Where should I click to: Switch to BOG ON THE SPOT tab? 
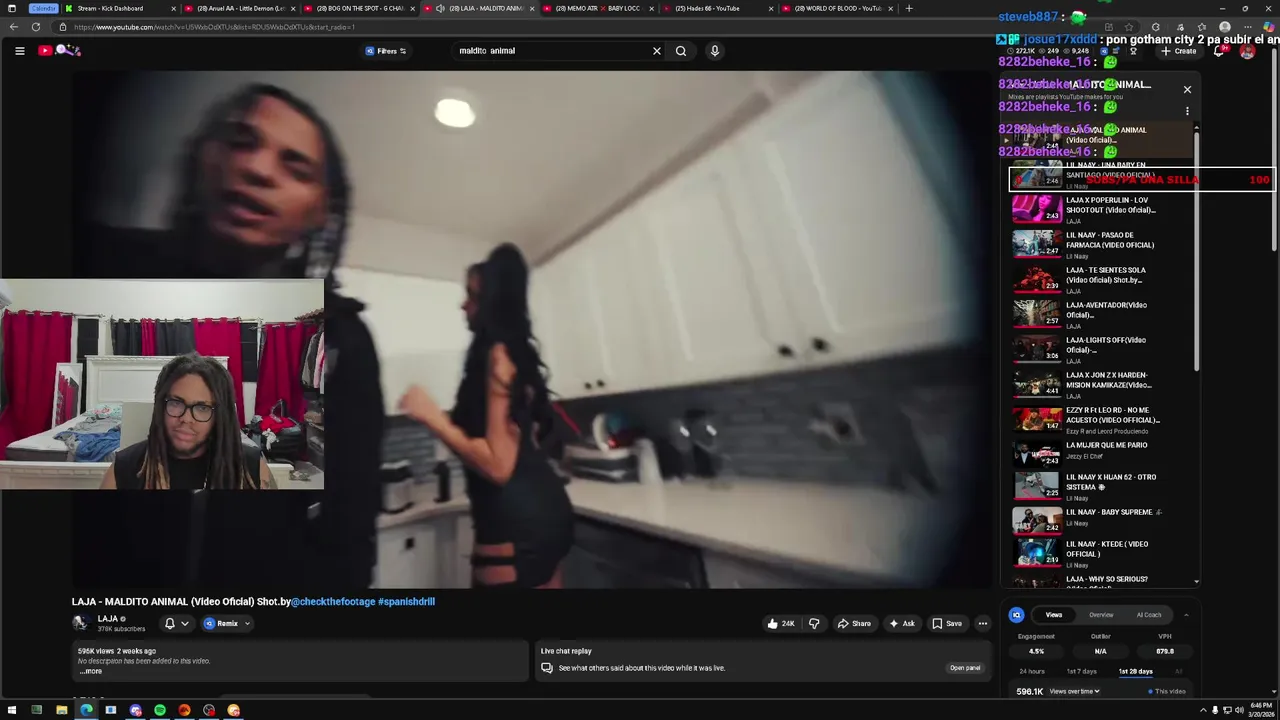pos(360,8)
